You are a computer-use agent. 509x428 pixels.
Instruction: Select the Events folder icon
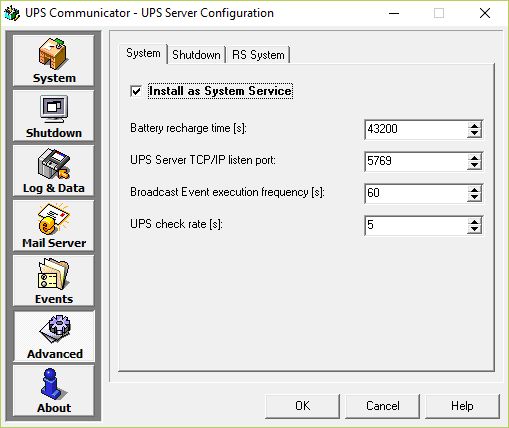point(53,280)
